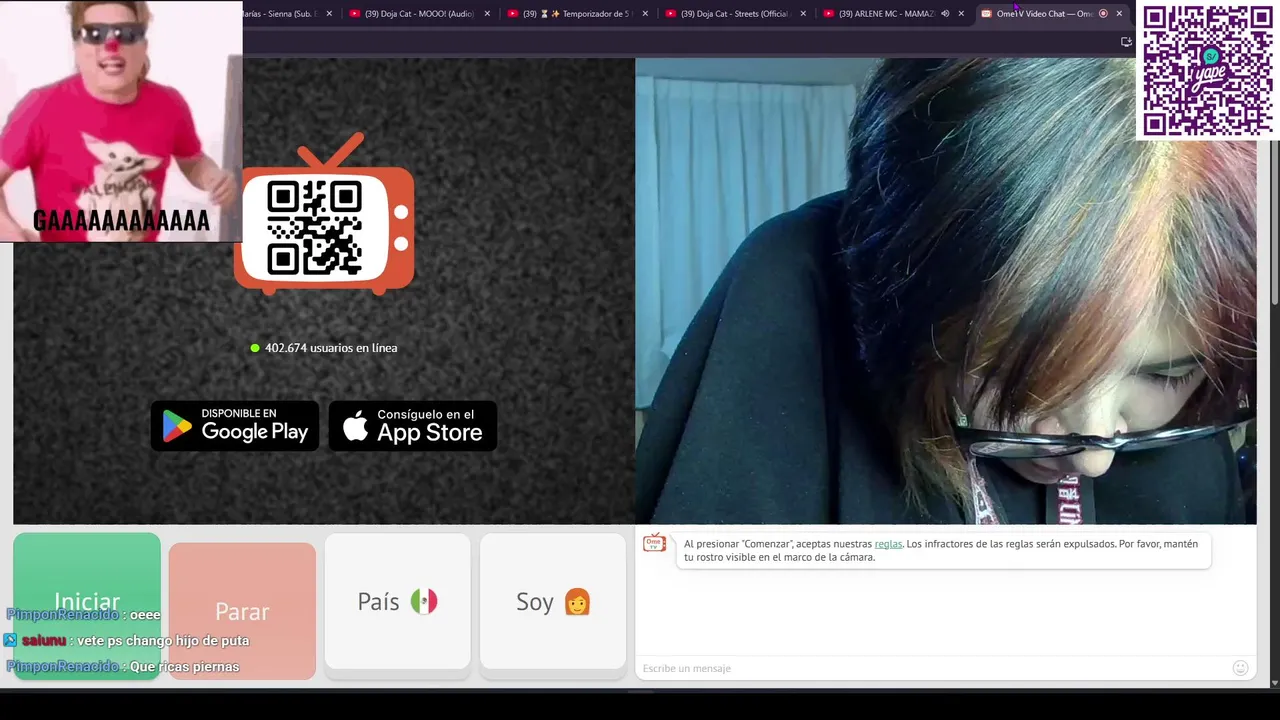Open the País country selector

click(397, 601)
